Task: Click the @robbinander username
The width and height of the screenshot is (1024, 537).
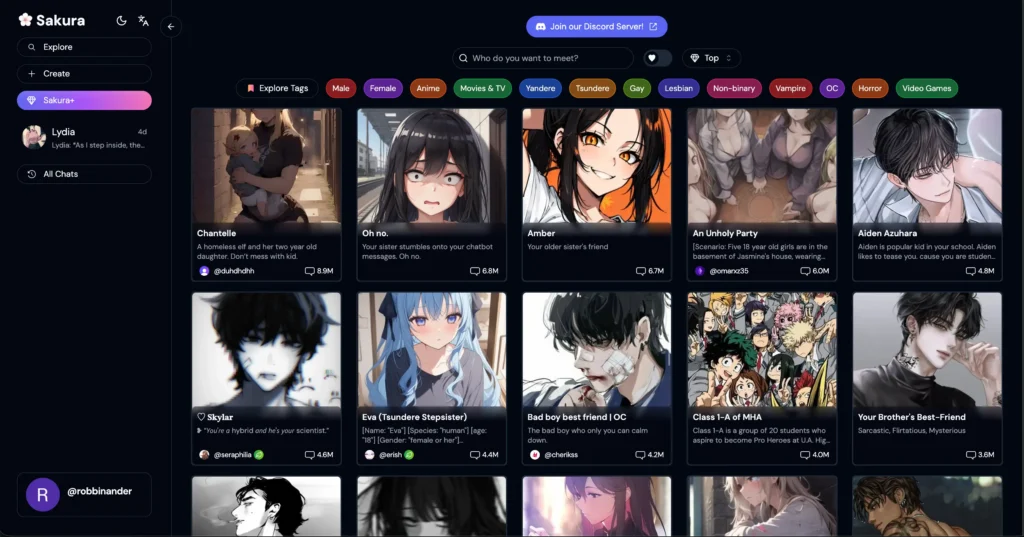Action: point(99,491)
